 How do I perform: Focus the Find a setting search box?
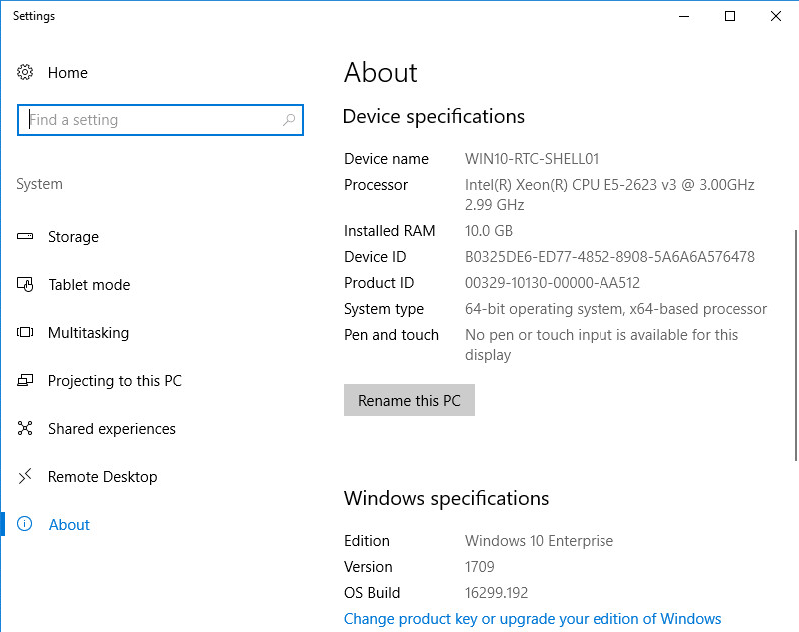pos(150,120)
